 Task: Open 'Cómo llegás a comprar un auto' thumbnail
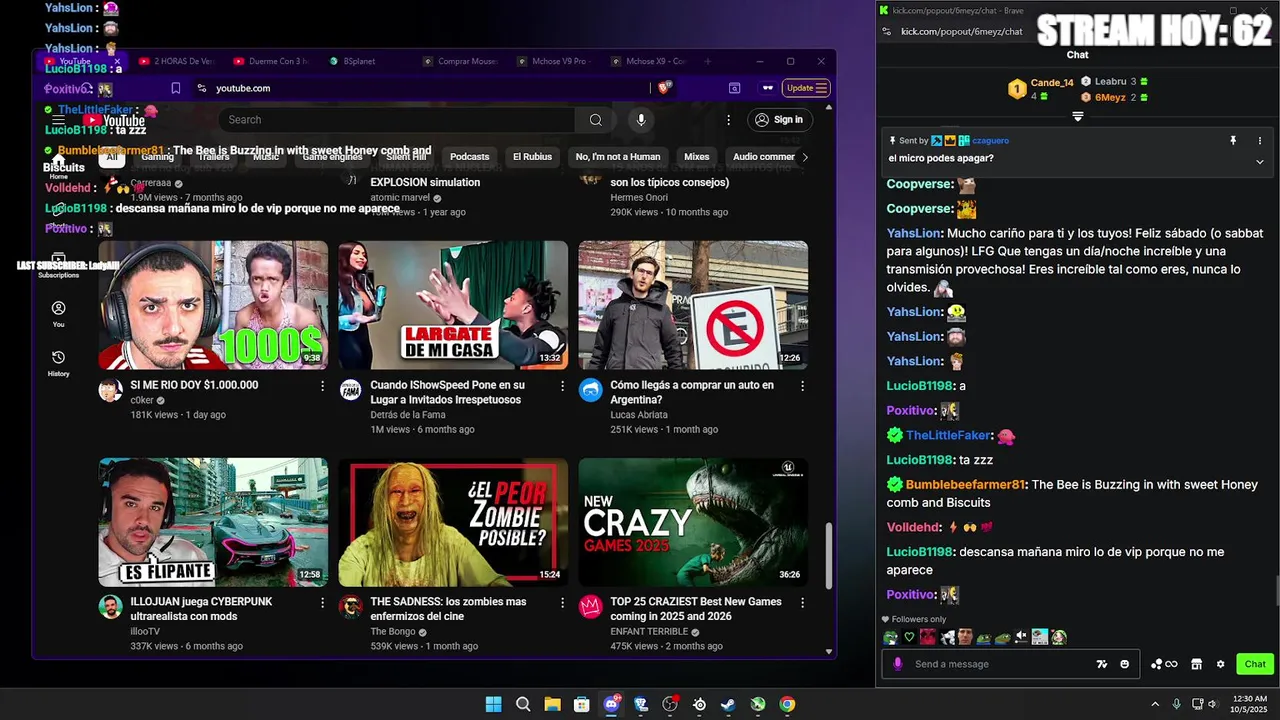[x=693, y=305]
